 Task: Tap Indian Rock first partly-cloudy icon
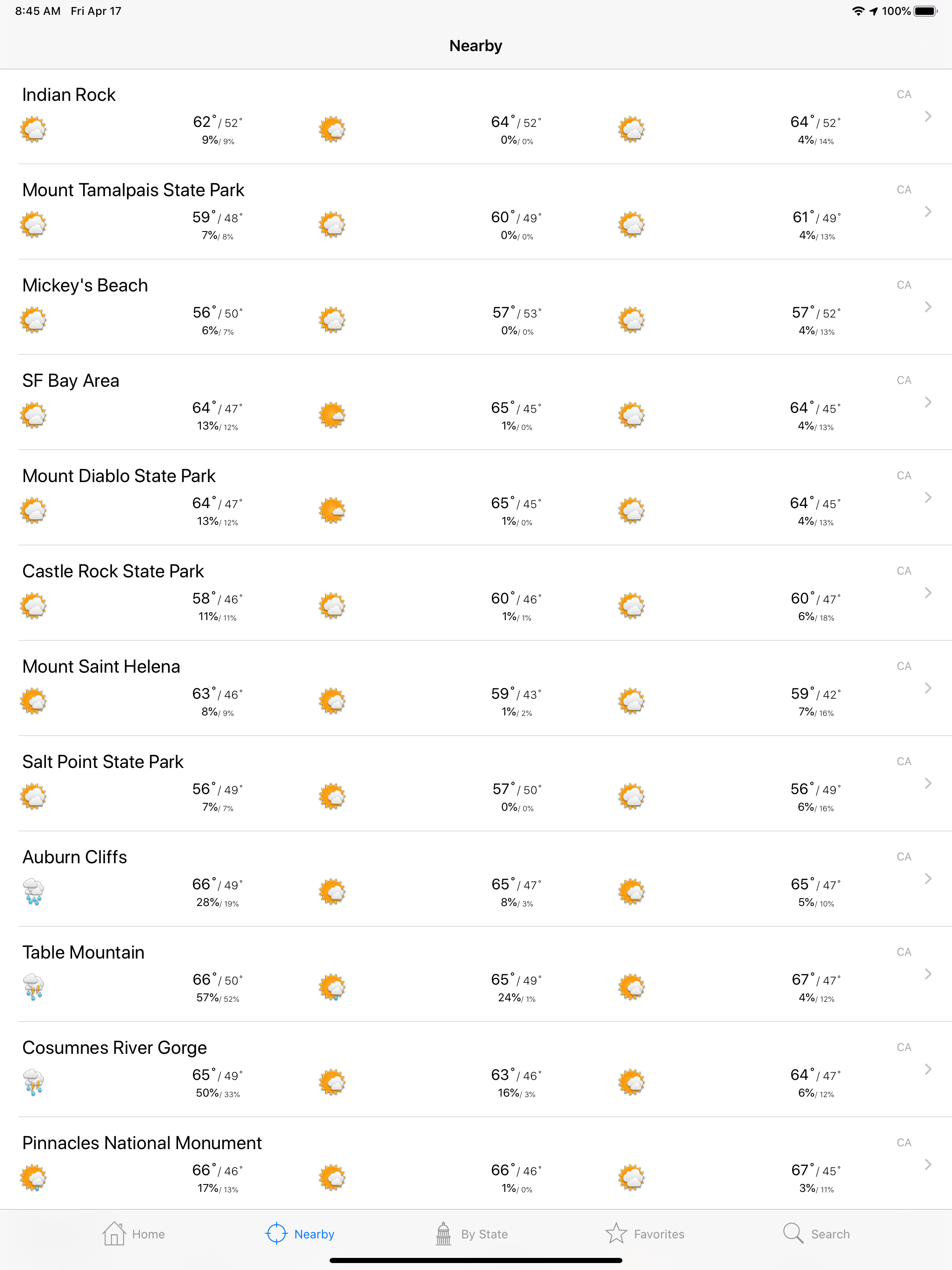(33, 129)
